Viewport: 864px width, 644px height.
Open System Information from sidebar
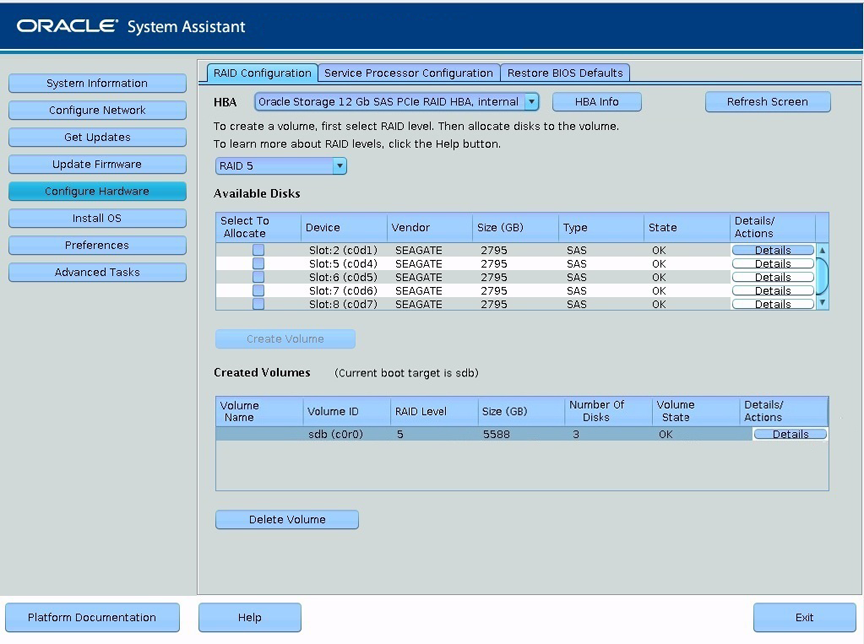[97, 83]
